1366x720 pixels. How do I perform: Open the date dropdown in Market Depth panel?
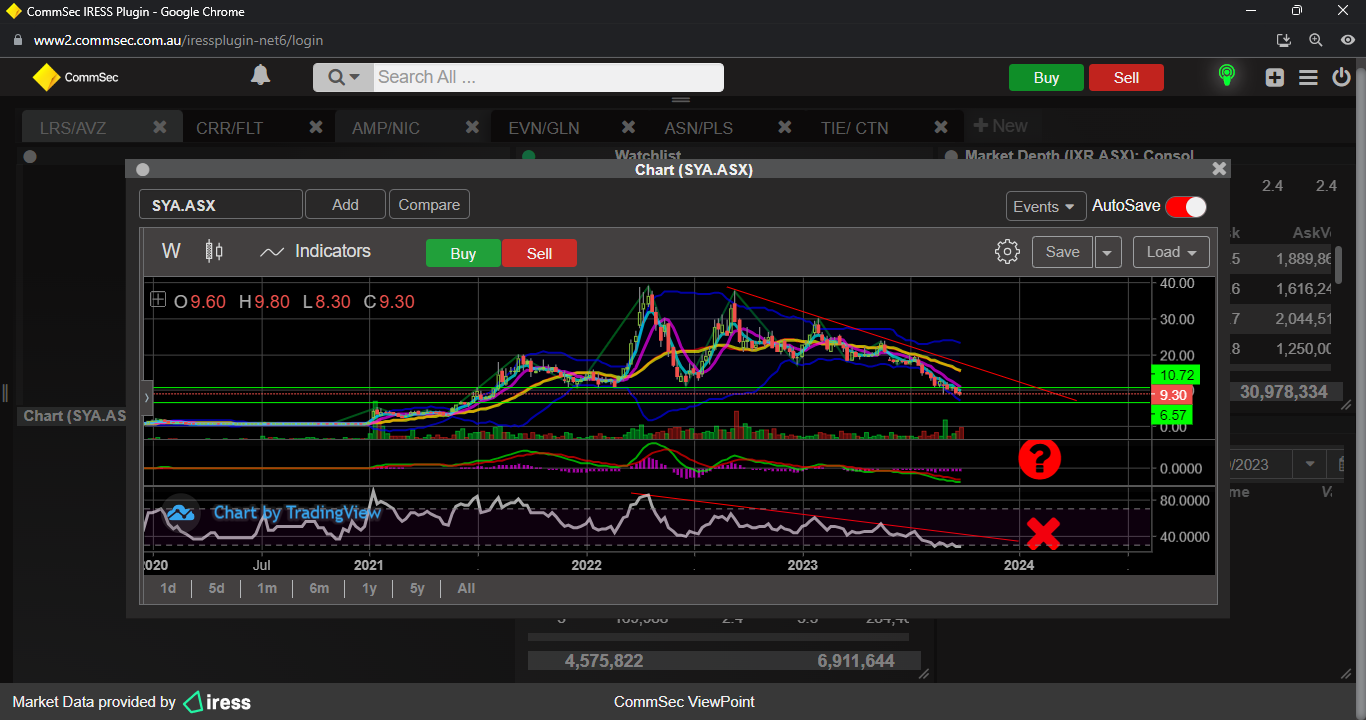coord(1309,464)
